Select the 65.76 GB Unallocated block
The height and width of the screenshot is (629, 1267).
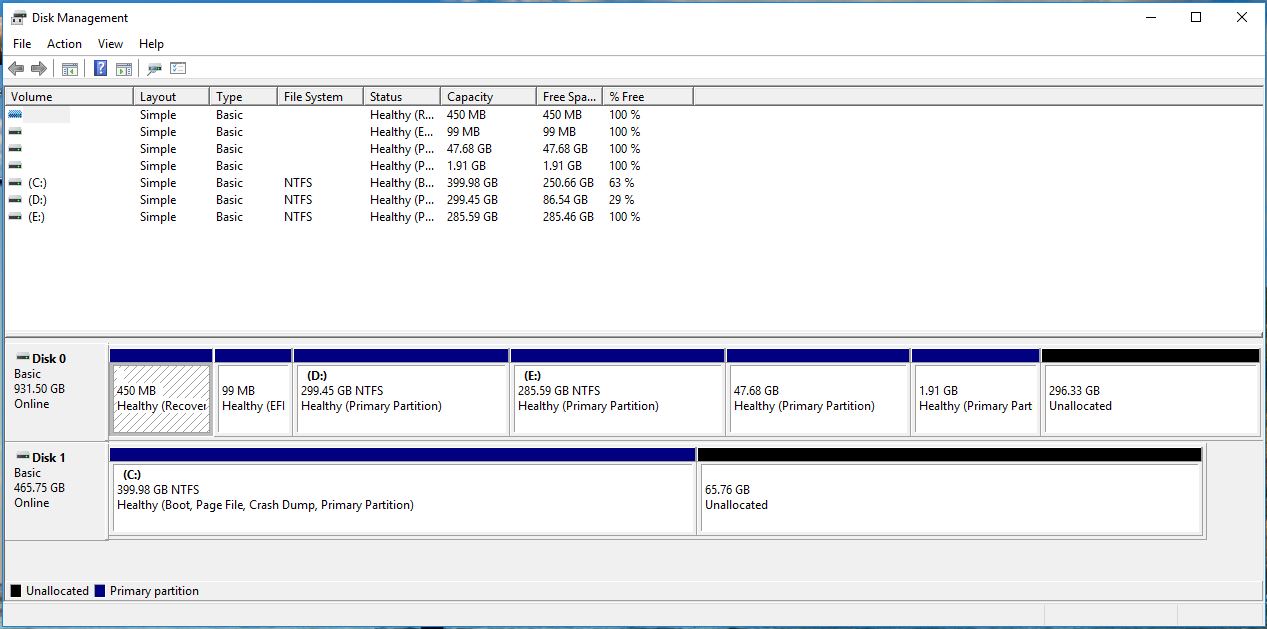(x=949, y=491)
